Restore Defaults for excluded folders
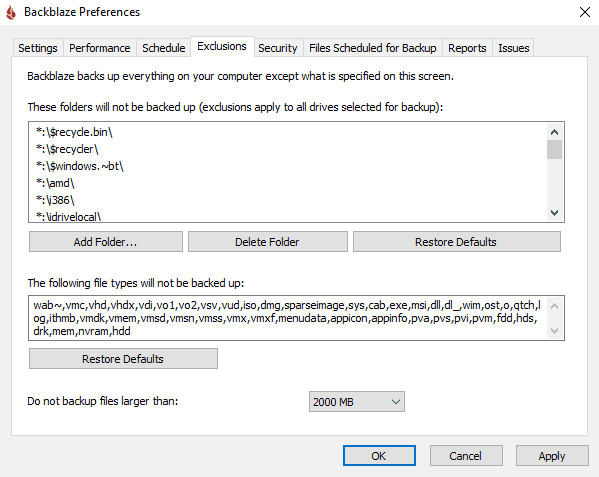This screenshot has width=599, height=477. click(457, 242)
